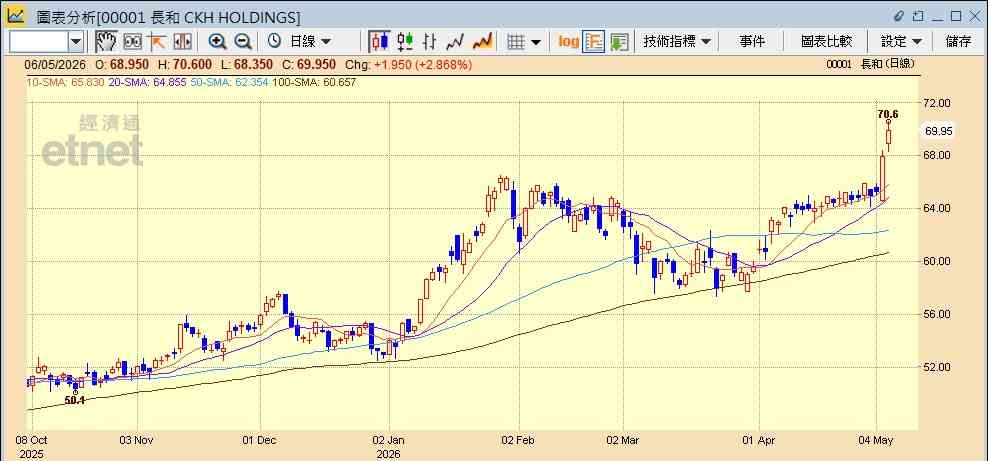Click the 72.00 price axis label
This screenshot has width=990, height=461.
pos(938,102)
